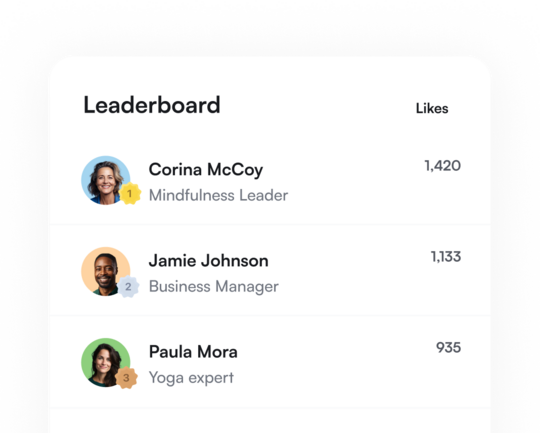Image resolution: width=540 pixels, height=433 pixels.
Task: Click the 1,133 likes count
Action: [x=446, y=257]
